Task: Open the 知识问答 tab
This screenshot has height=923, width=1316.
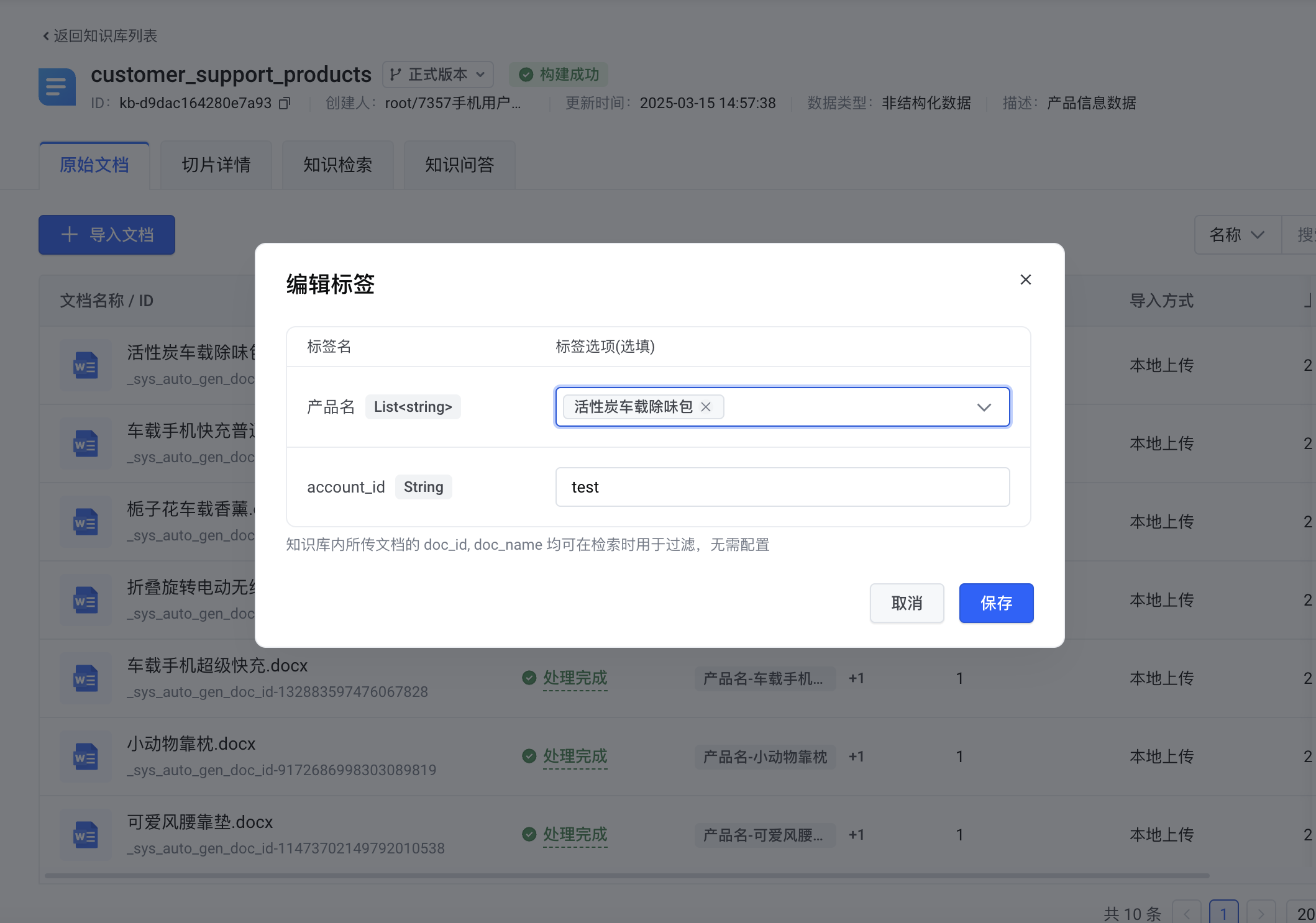Action: tap(459, 165)
